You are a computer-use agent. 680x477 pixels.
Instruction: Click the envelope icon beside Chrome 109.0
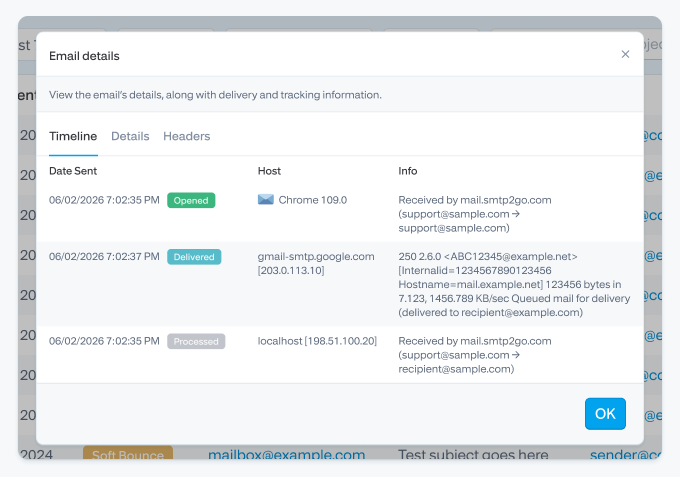coord(265,199)
